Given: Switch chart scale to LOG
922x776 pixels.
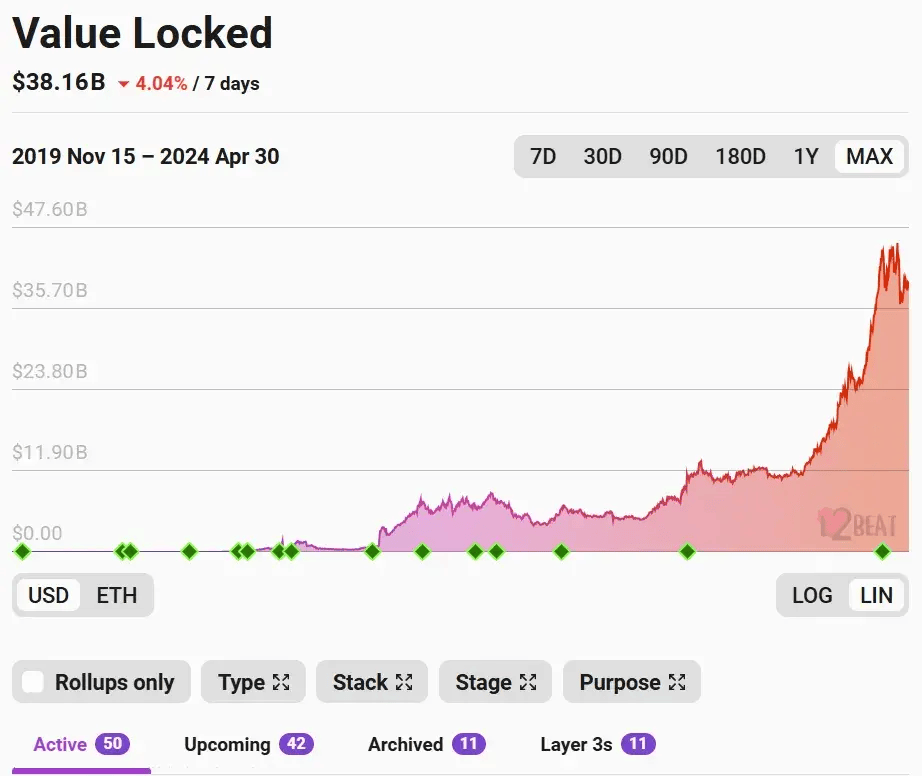Looking at the screenshot, I should (812, 596).
